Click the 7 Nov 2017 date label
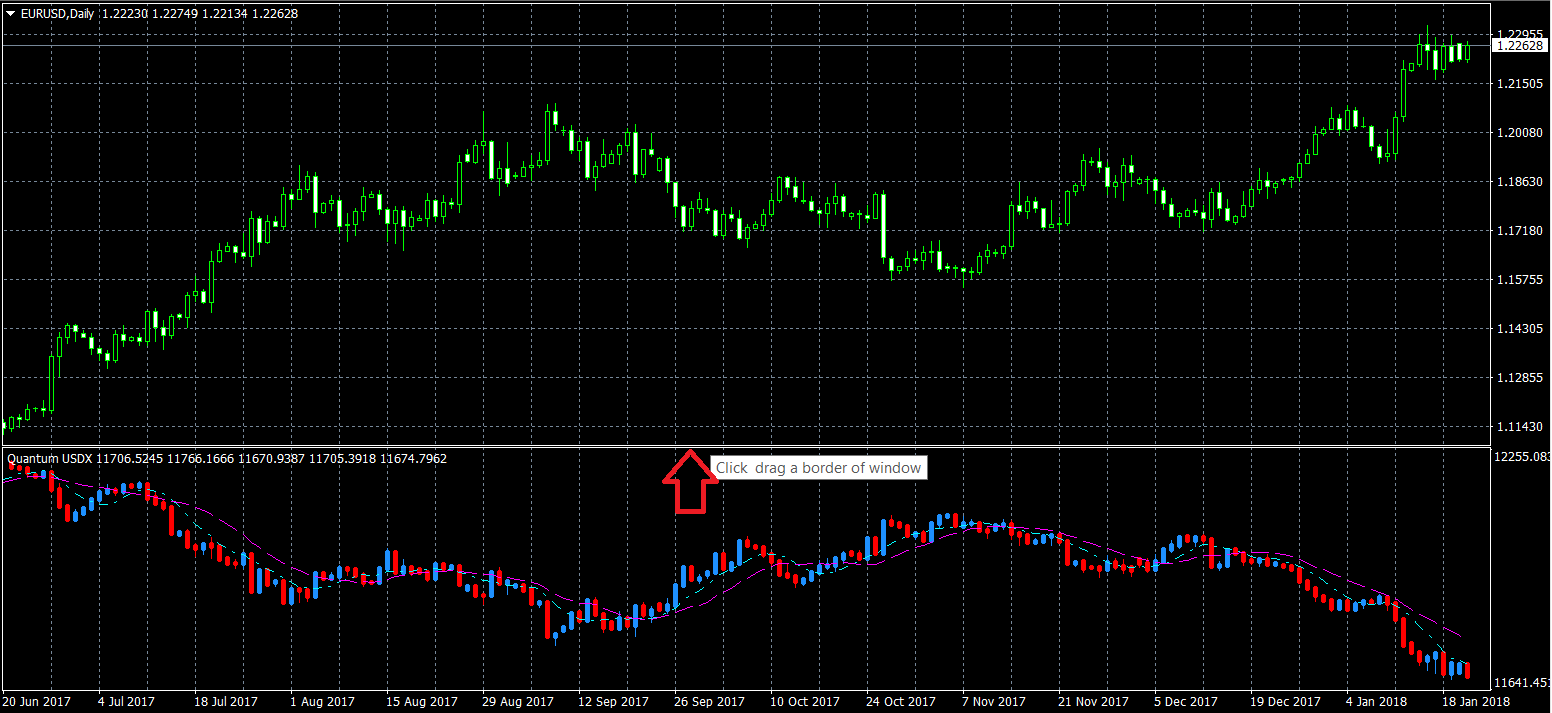The width and height of the screenshot is (1552, 713). pos(994,702)
